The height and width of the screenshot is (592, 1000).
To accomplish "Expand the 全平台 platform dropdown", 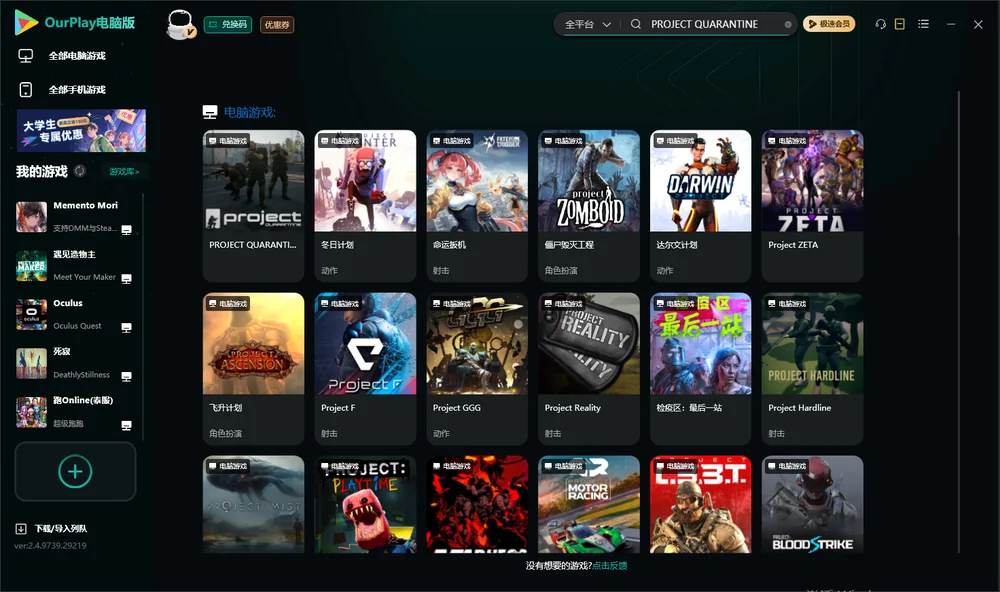I will pos(587,24).
